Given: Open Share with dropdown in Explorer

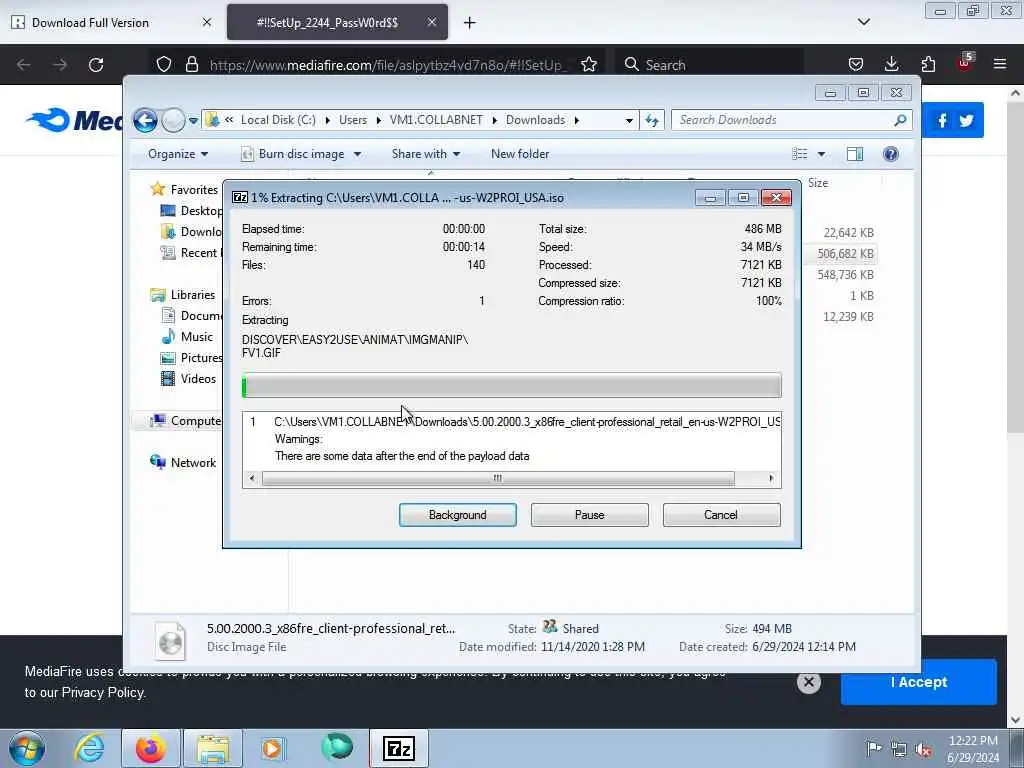Looking at the screenshot, I should click(426, 154).
